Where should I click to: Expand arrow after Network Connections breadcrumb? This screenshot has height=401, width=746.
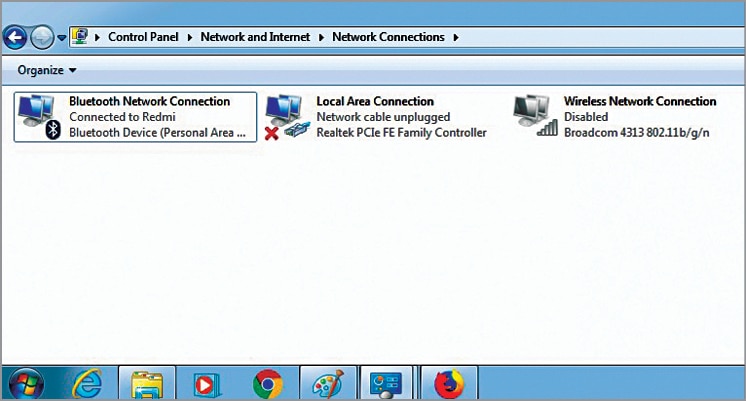[x=456, y=37]
